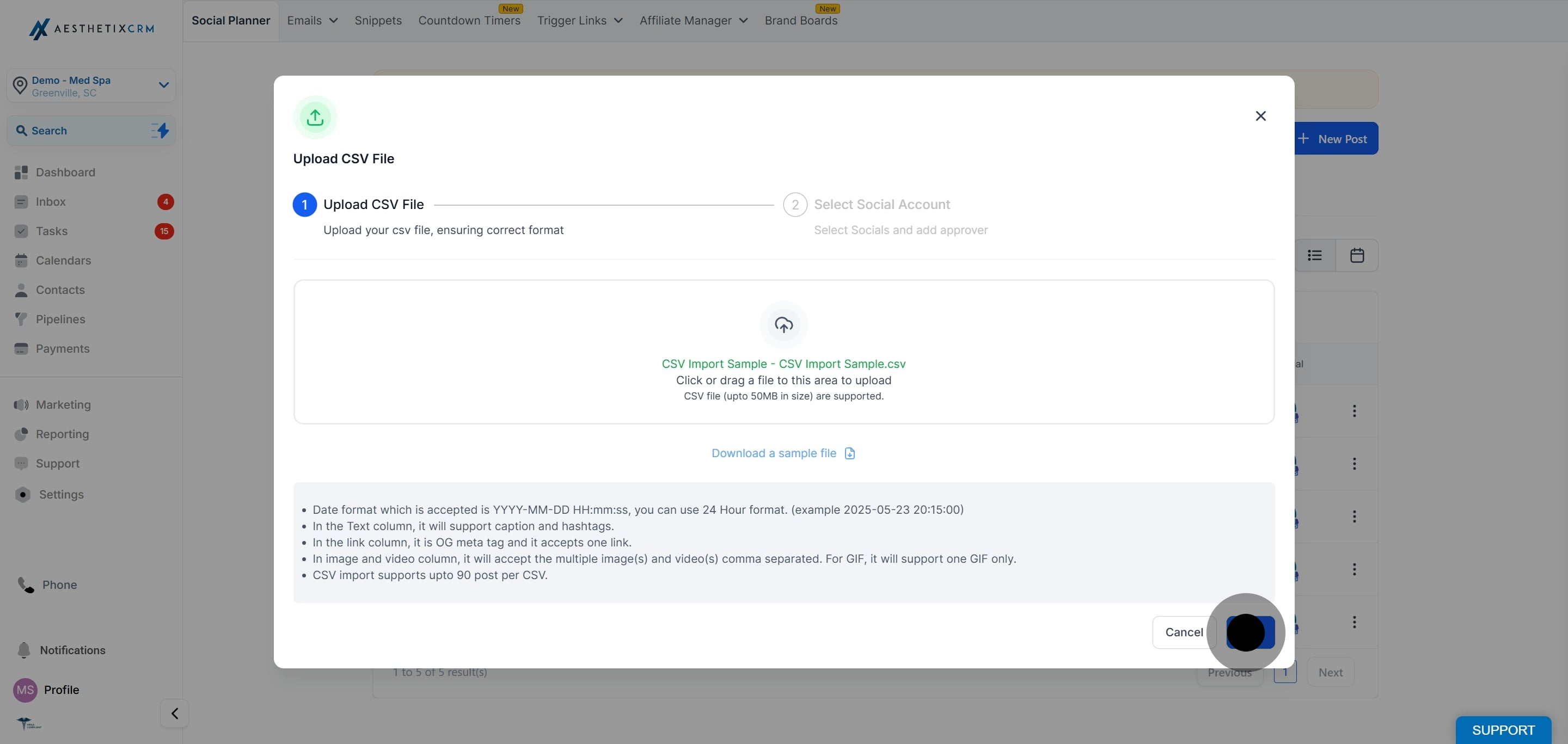
Task: Open the third post row's three-dot menu
Action: click(1355, 517)
